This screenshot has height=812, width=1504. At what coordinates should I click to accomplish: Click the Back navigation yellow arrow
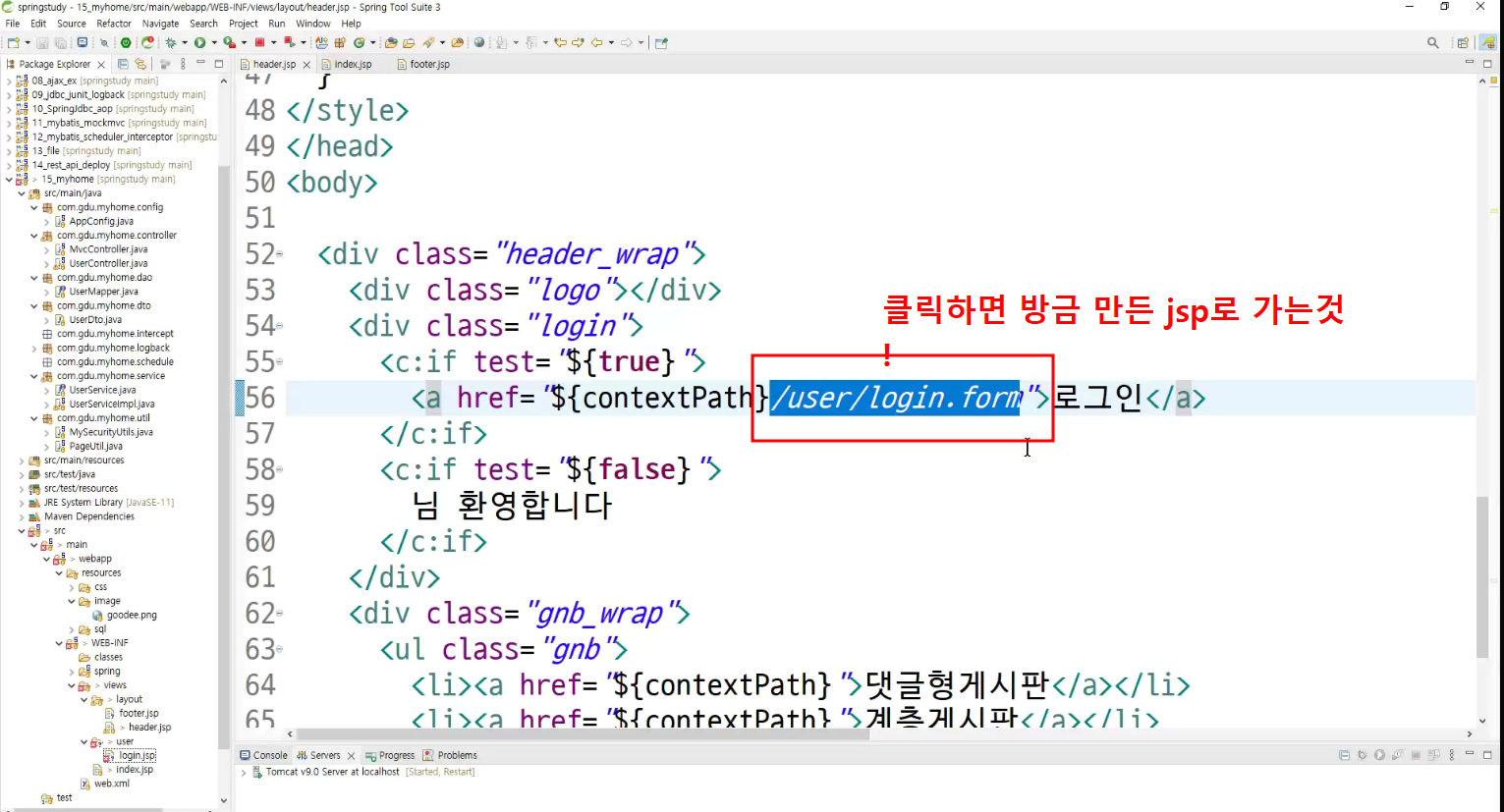coord(596,42)
